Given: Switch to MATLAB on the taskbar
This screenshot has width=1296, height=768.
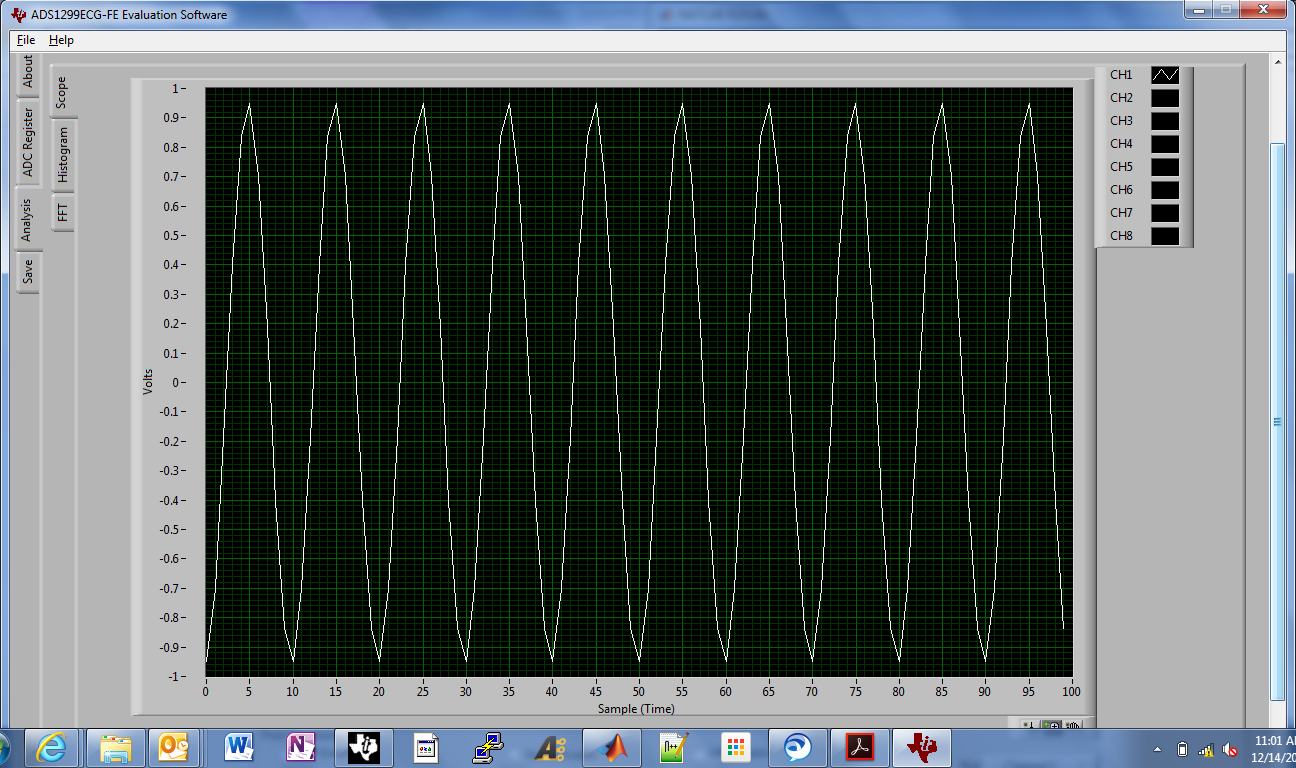Looking at the screenshot, I should [x=612, y=747].
